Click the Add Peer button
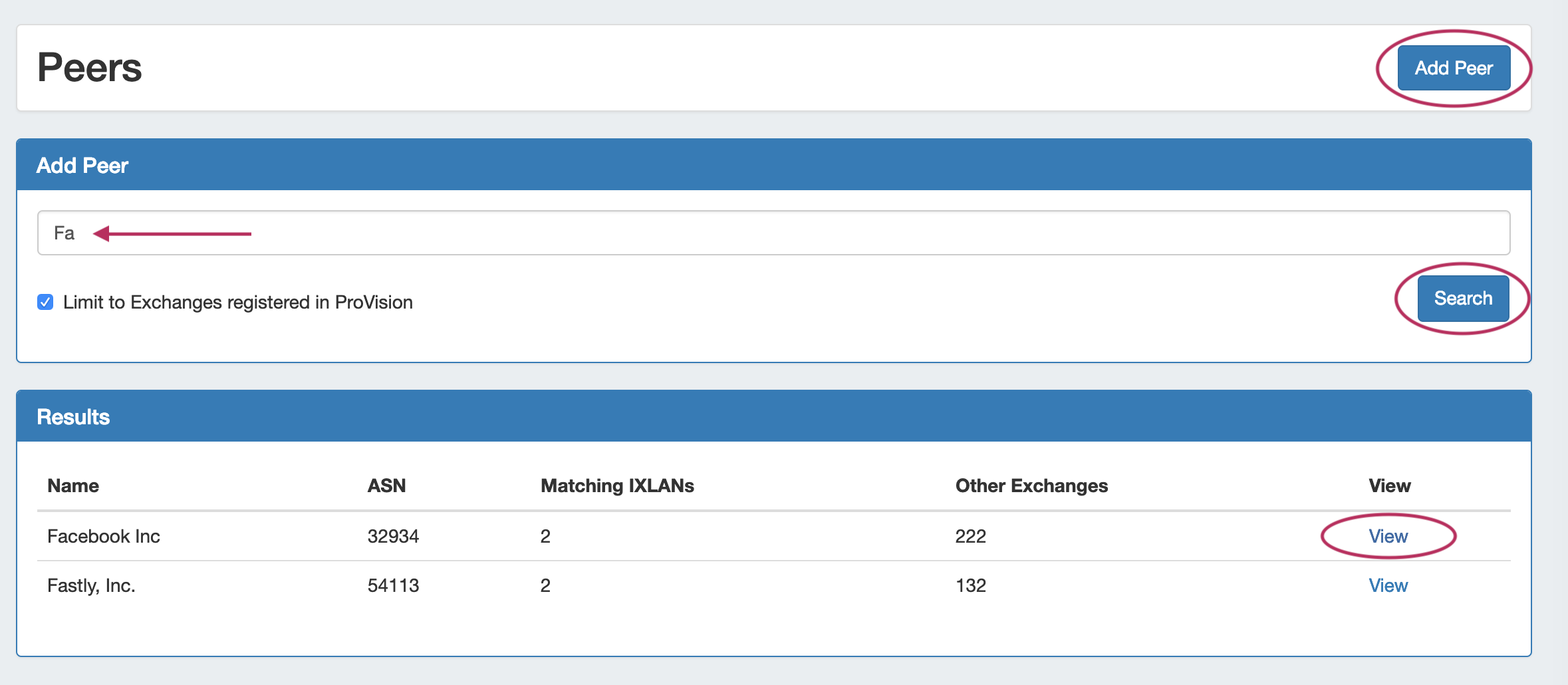This screenshot has height=685, width=1568. (1453, 68)
